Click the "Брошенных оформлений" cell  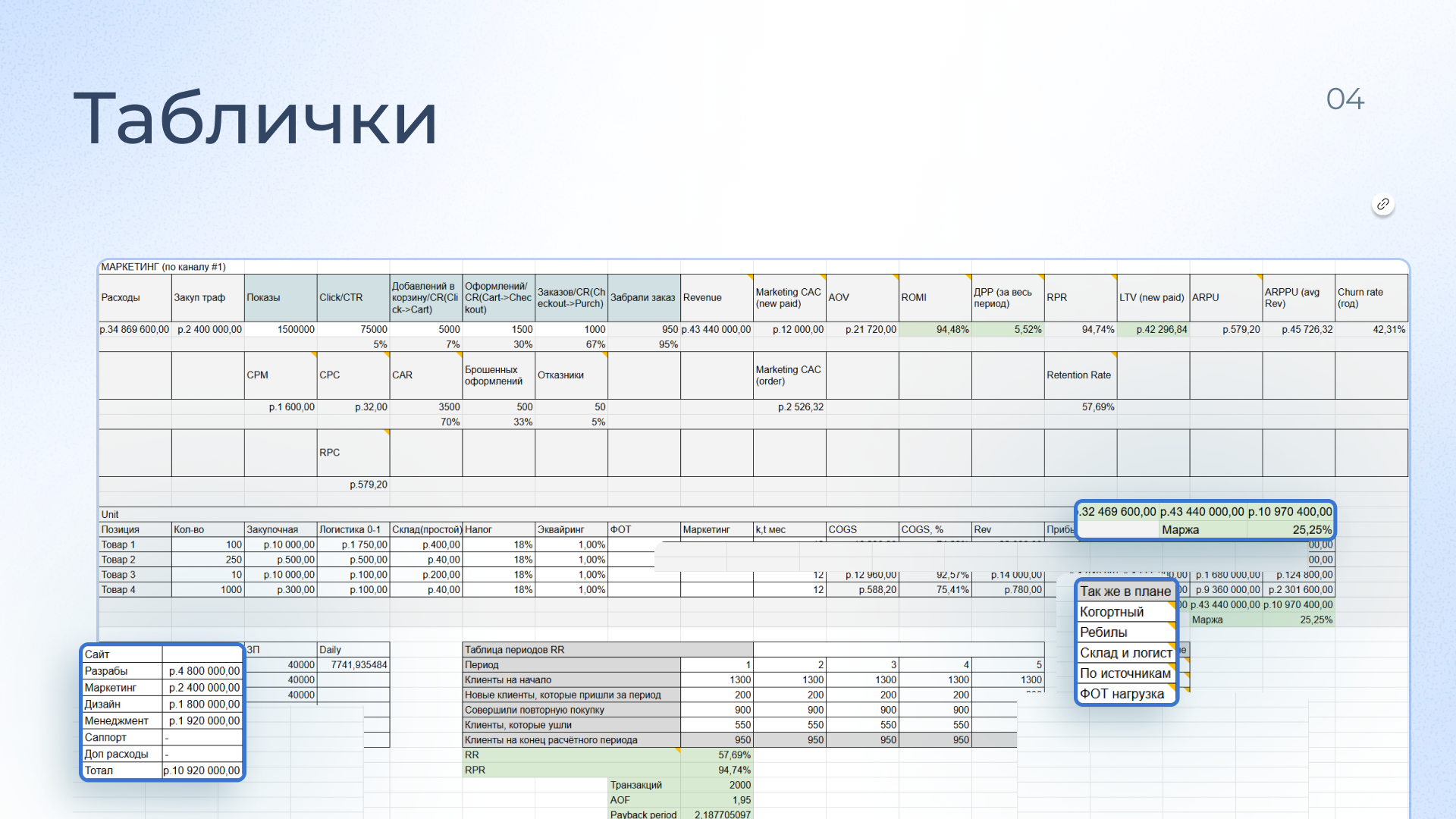tap(499, 375)
